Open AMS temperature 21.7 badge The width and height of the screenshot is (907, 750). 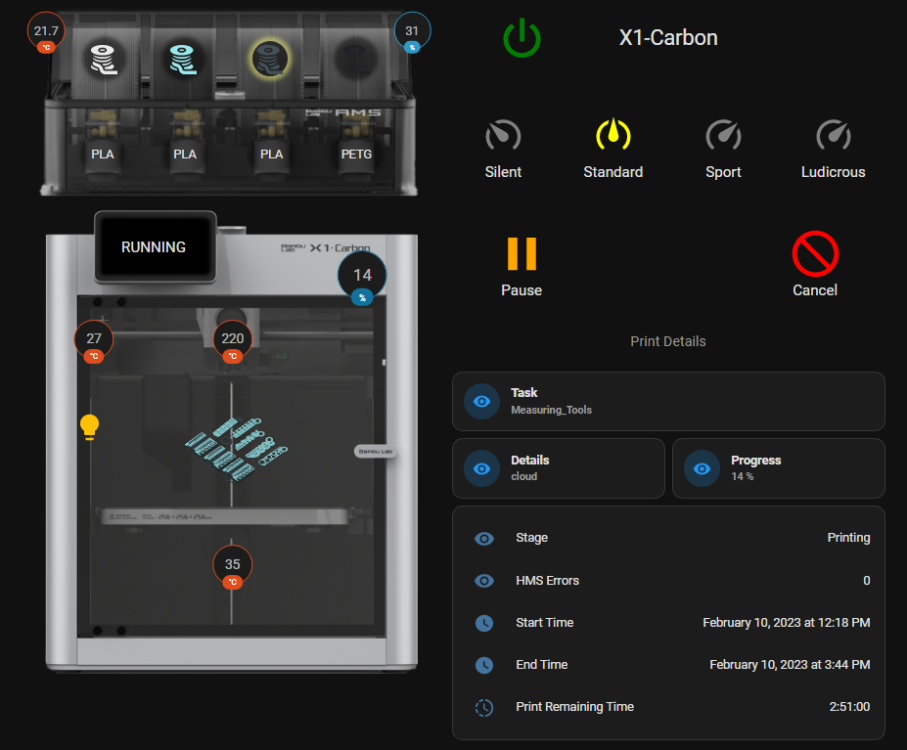[46, 32]
